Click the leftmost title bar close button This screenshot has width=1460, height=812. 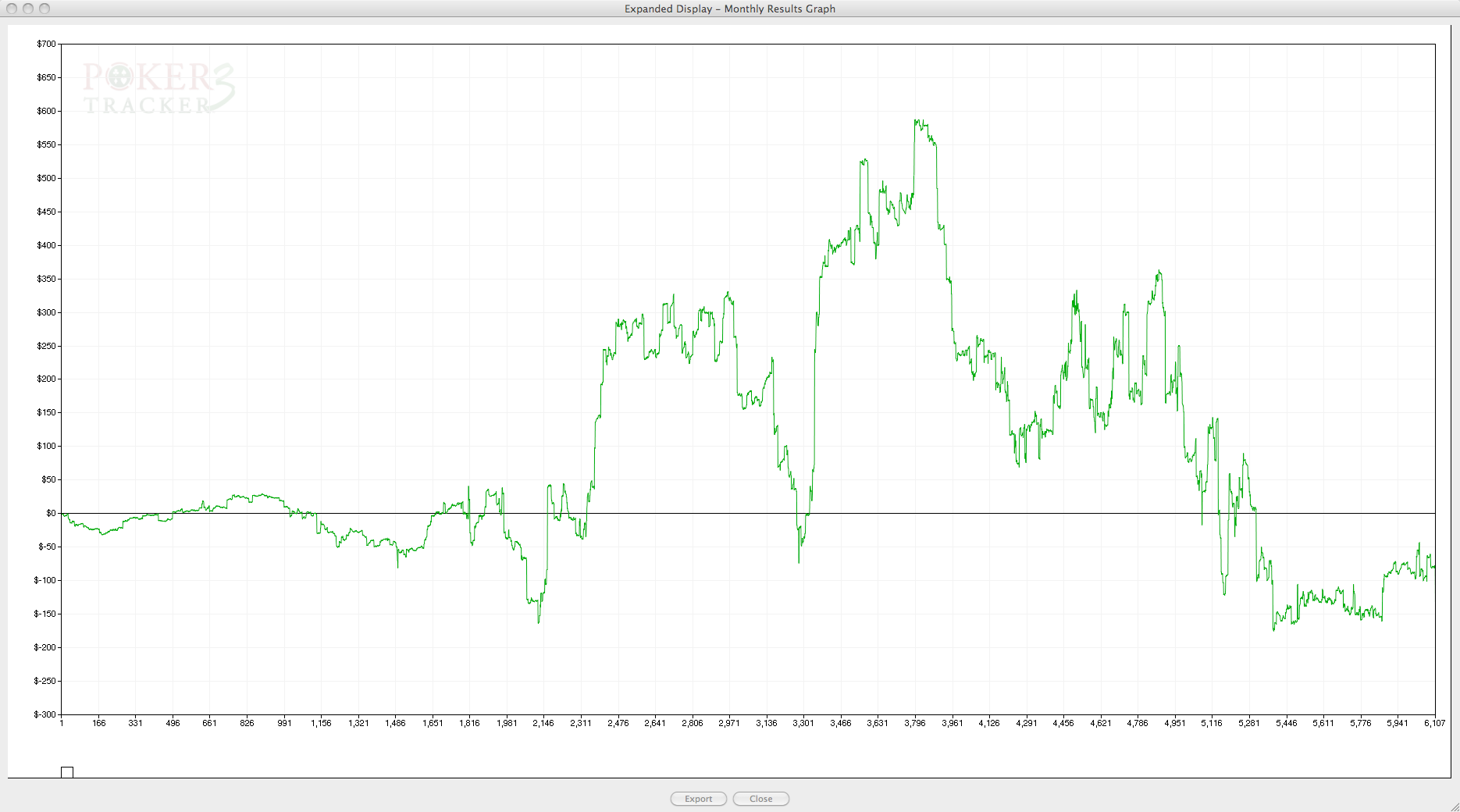point(12,9)
